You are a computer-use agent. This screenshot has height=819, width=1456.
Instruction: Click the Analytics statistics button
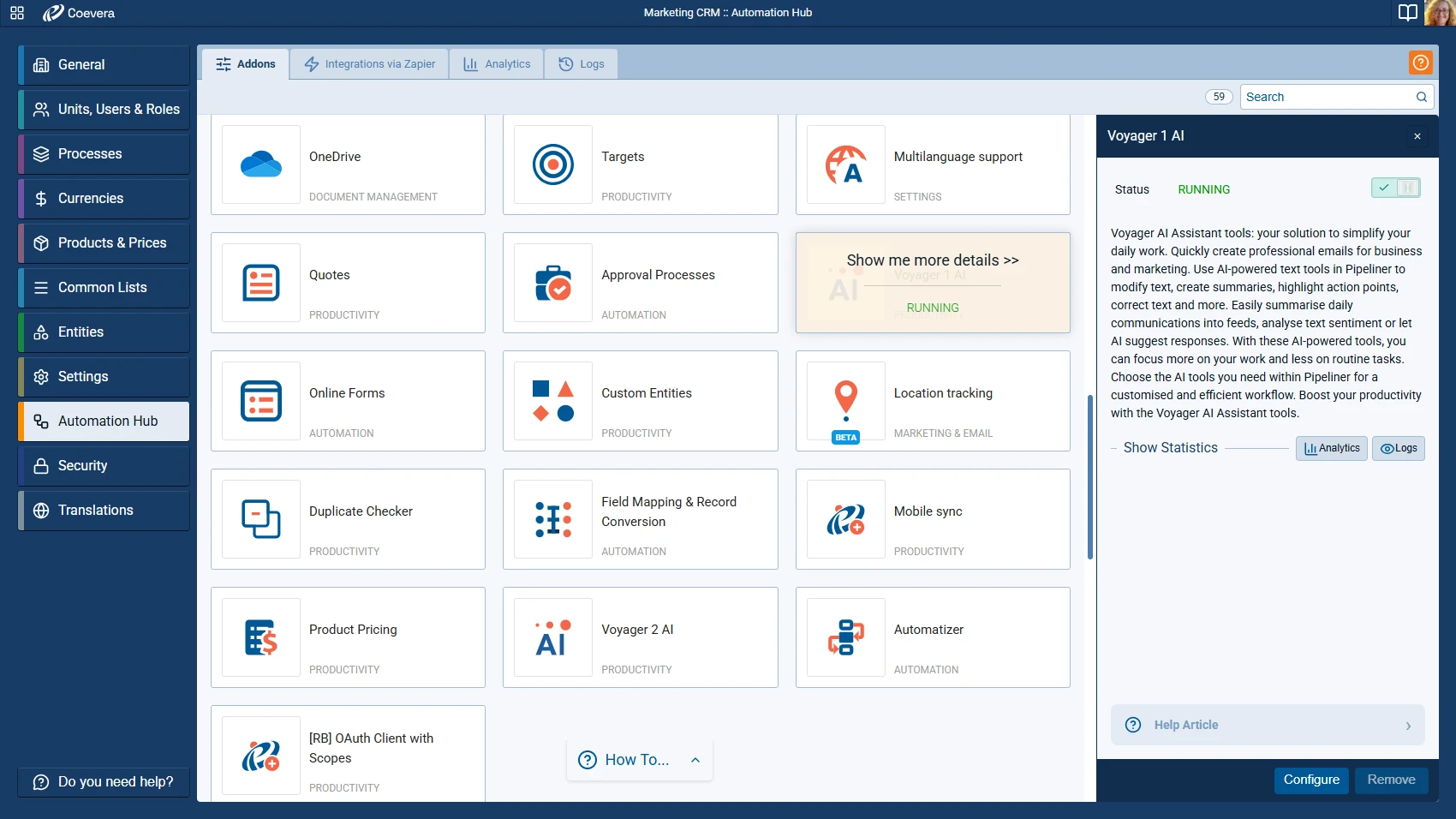coord(1332,448)
